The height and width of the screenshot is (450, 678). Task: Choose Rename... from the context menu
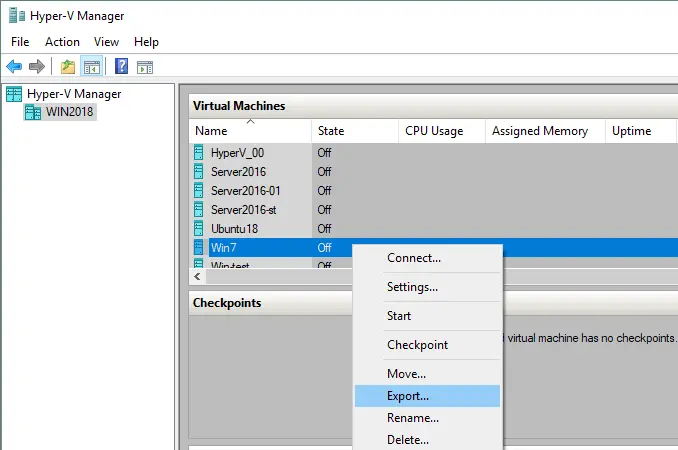tap(427, 418)
